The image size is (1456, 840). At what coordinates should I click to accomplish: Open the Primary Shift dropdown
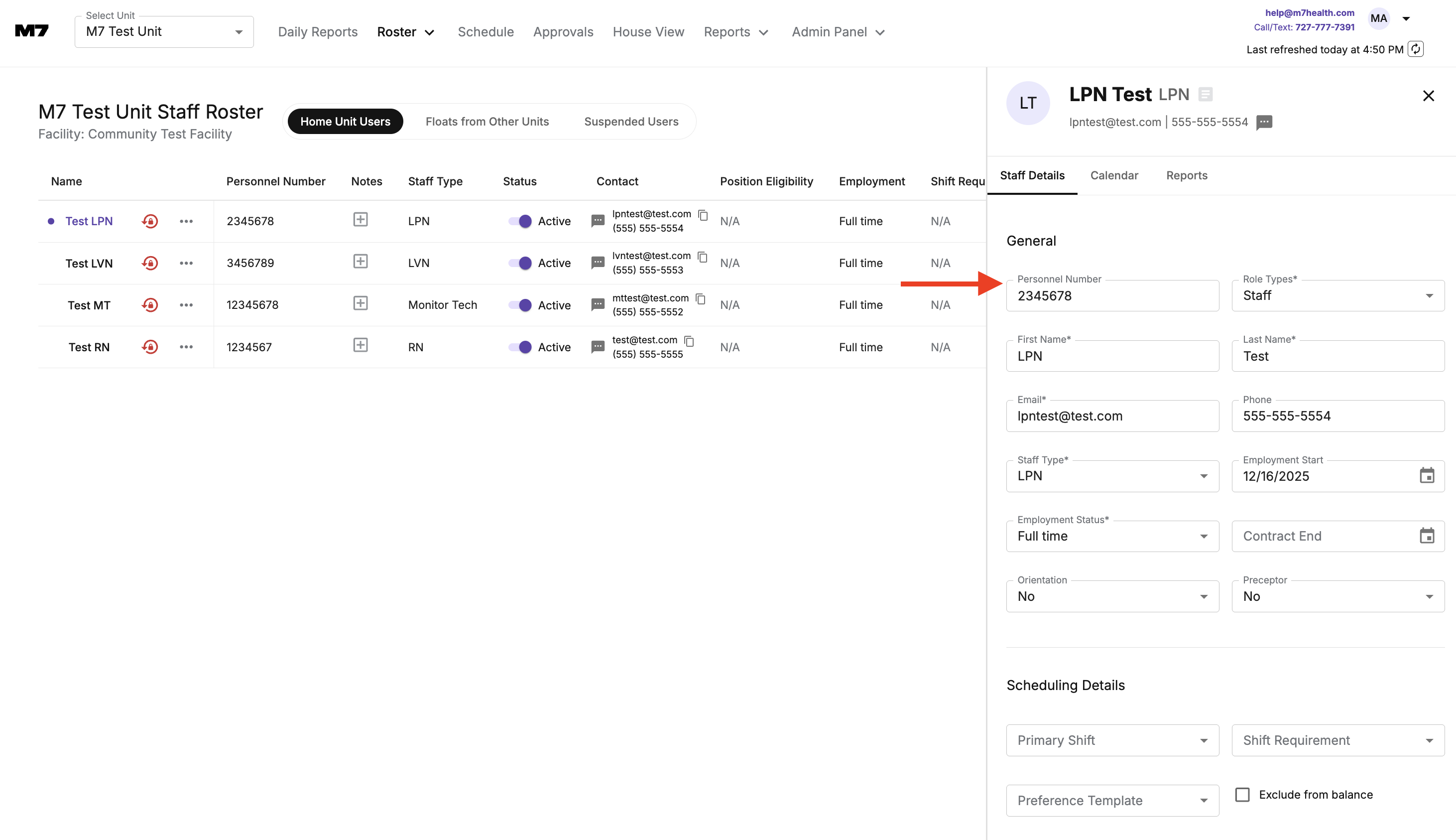[1112, 740]
